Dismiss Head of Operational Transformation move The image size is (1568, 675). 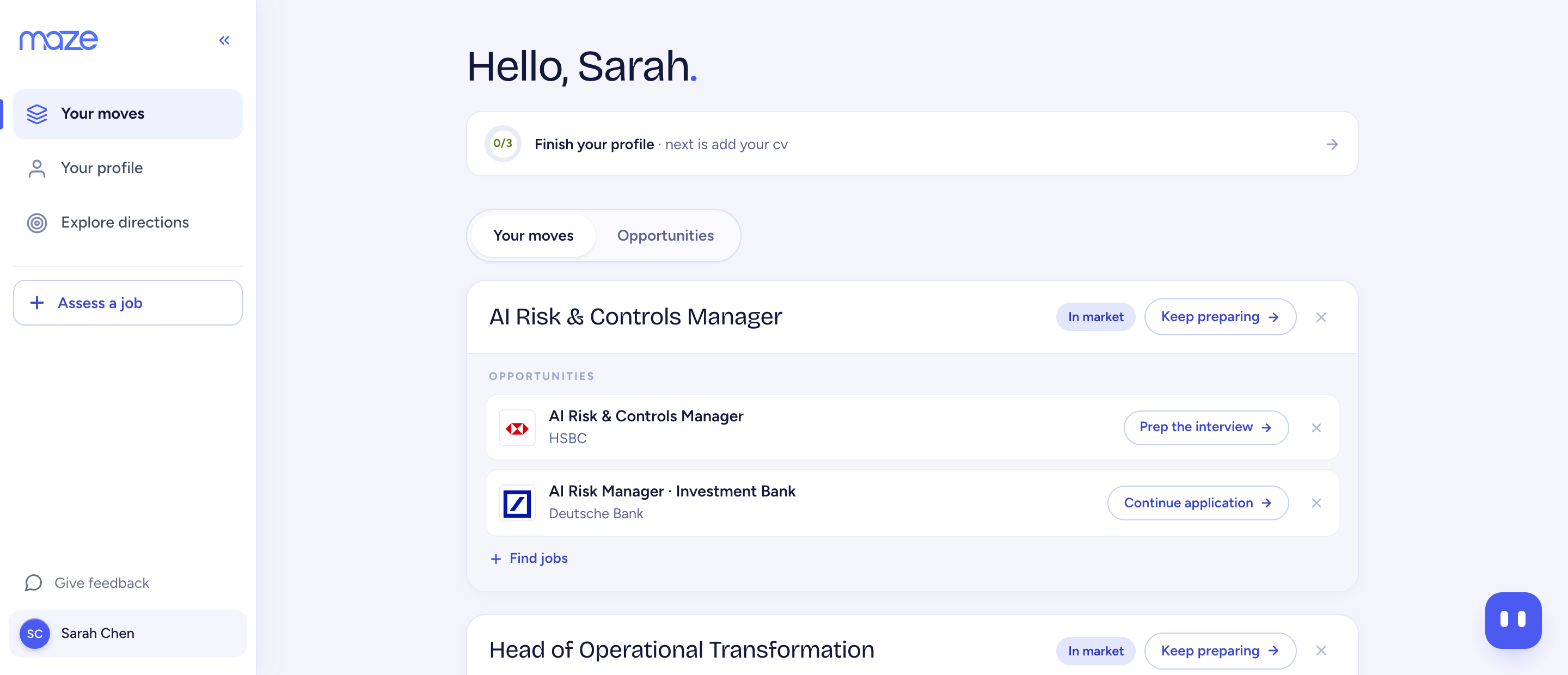(1321, 651)
